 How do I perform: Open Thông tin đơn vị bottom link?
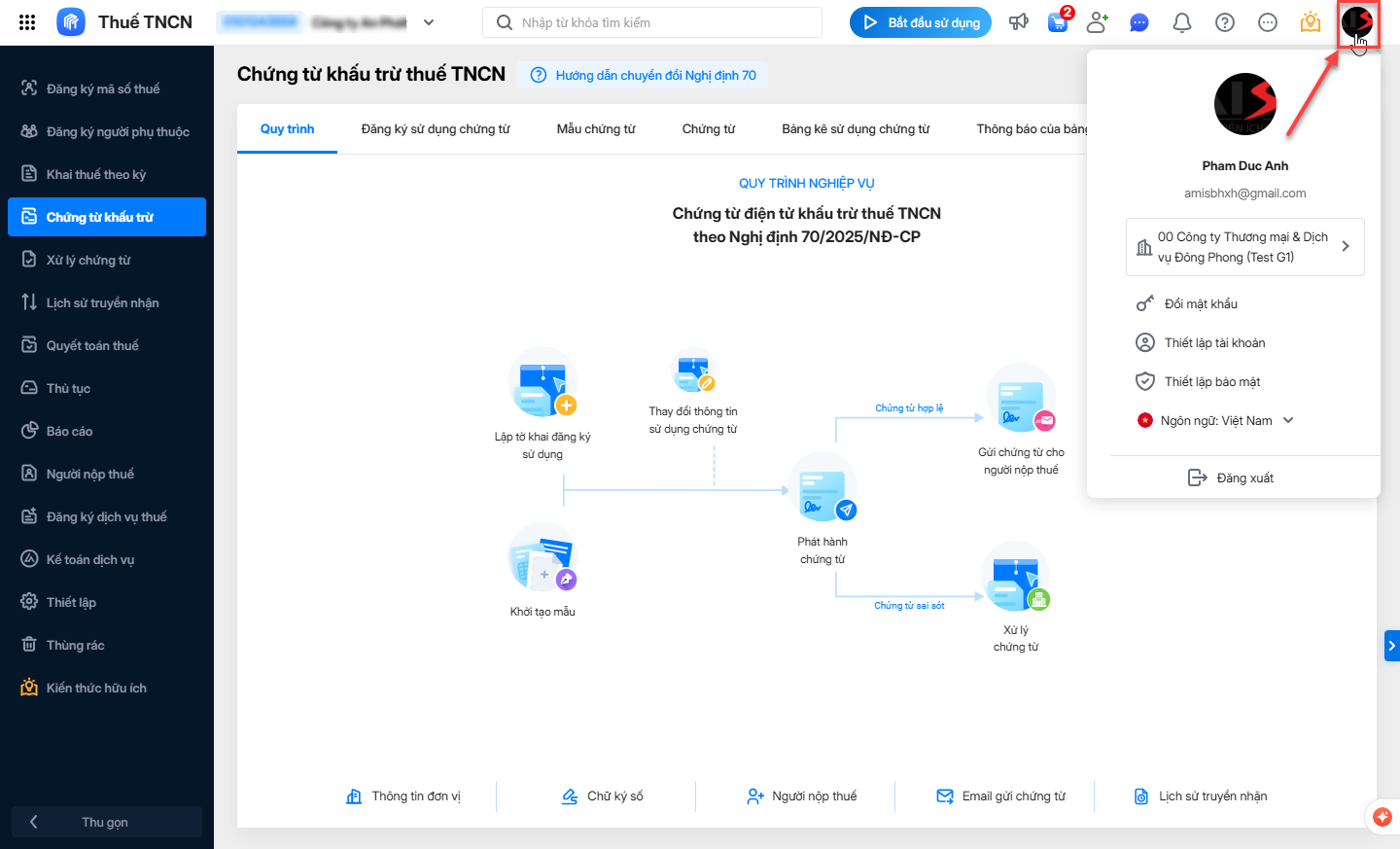(x=403, y=796)
